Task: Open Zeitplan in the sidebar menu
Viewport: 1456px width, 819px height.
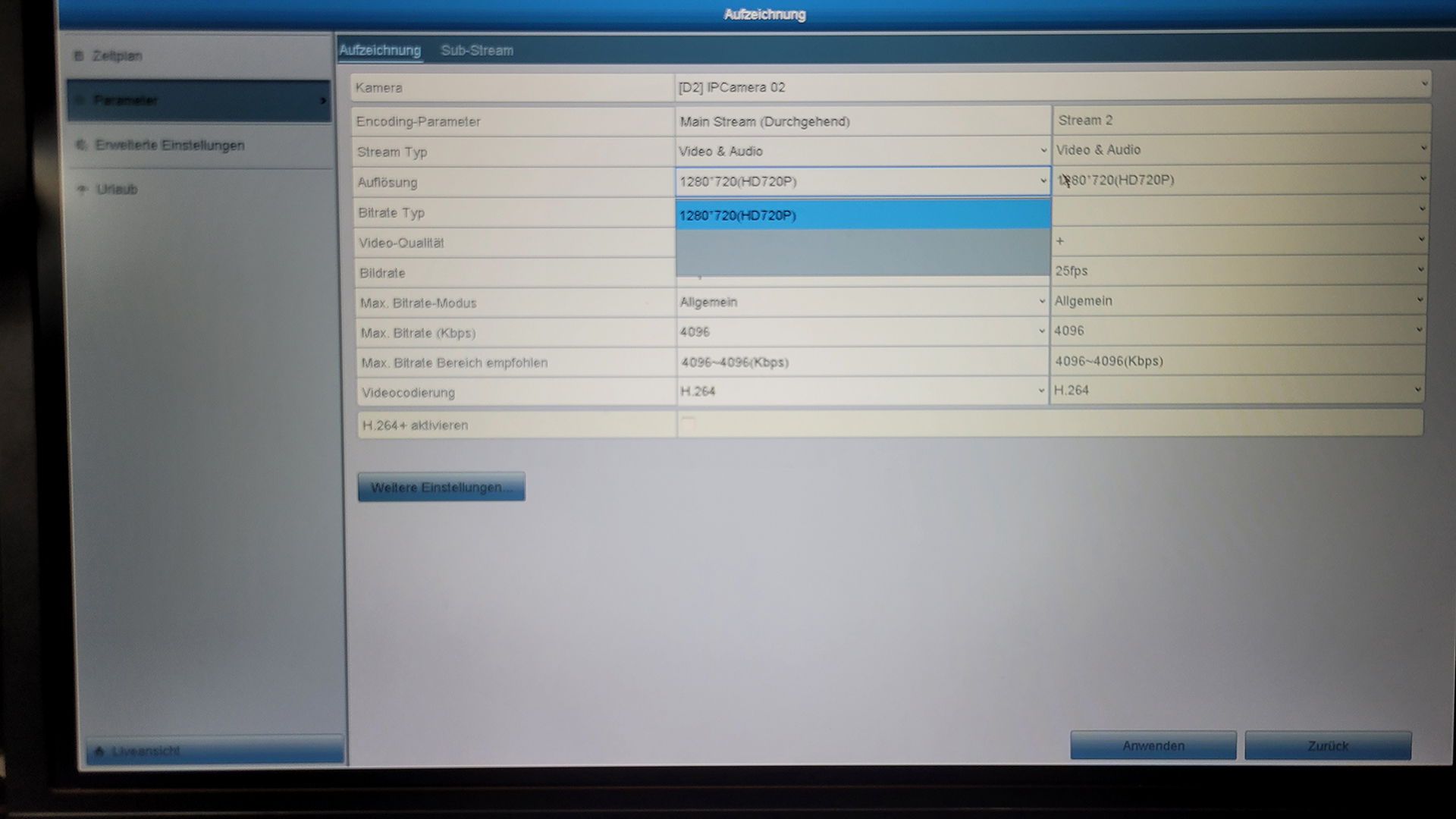Action: (x=117, y=56)
